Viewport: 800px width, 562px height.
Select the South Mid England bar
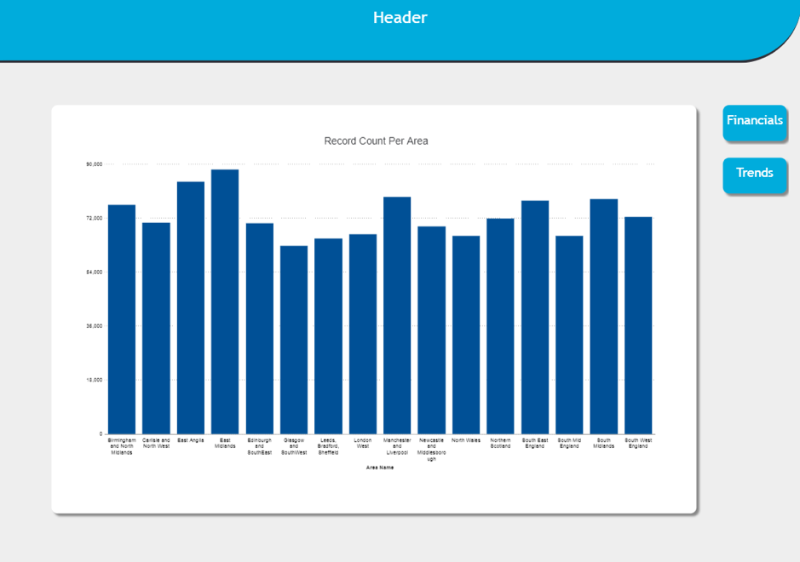click(x=569, y=335)
